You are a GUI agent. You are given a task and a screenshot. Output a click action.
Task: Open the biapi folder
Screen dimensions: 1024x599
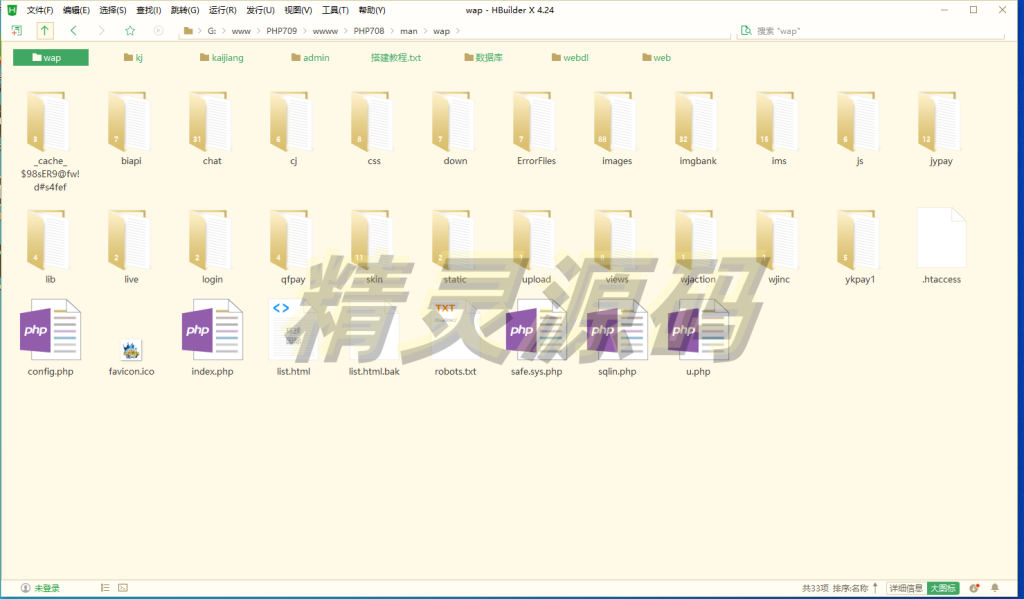tap(131, 129)
